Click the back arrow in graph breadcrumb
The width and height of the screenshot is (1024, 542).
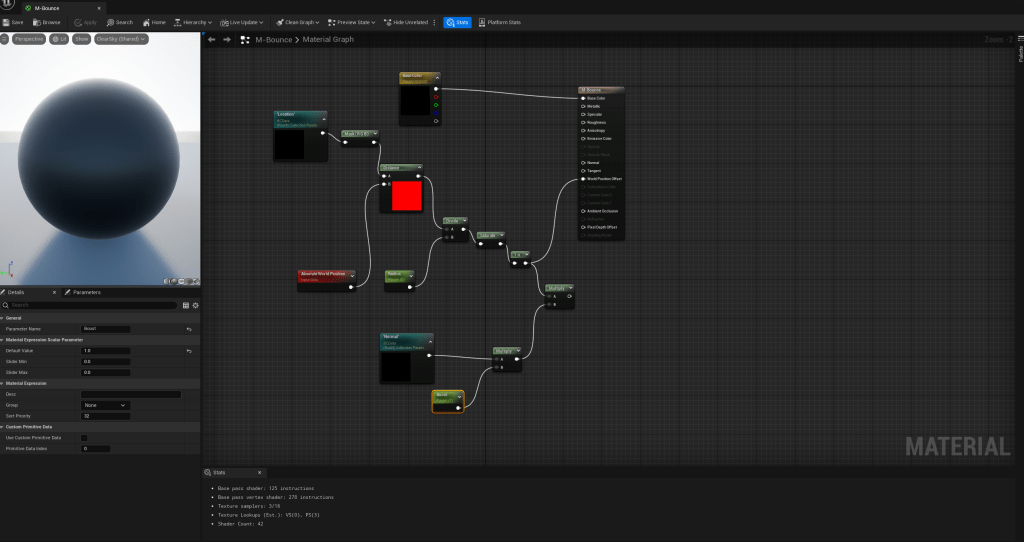coord(211,40)
